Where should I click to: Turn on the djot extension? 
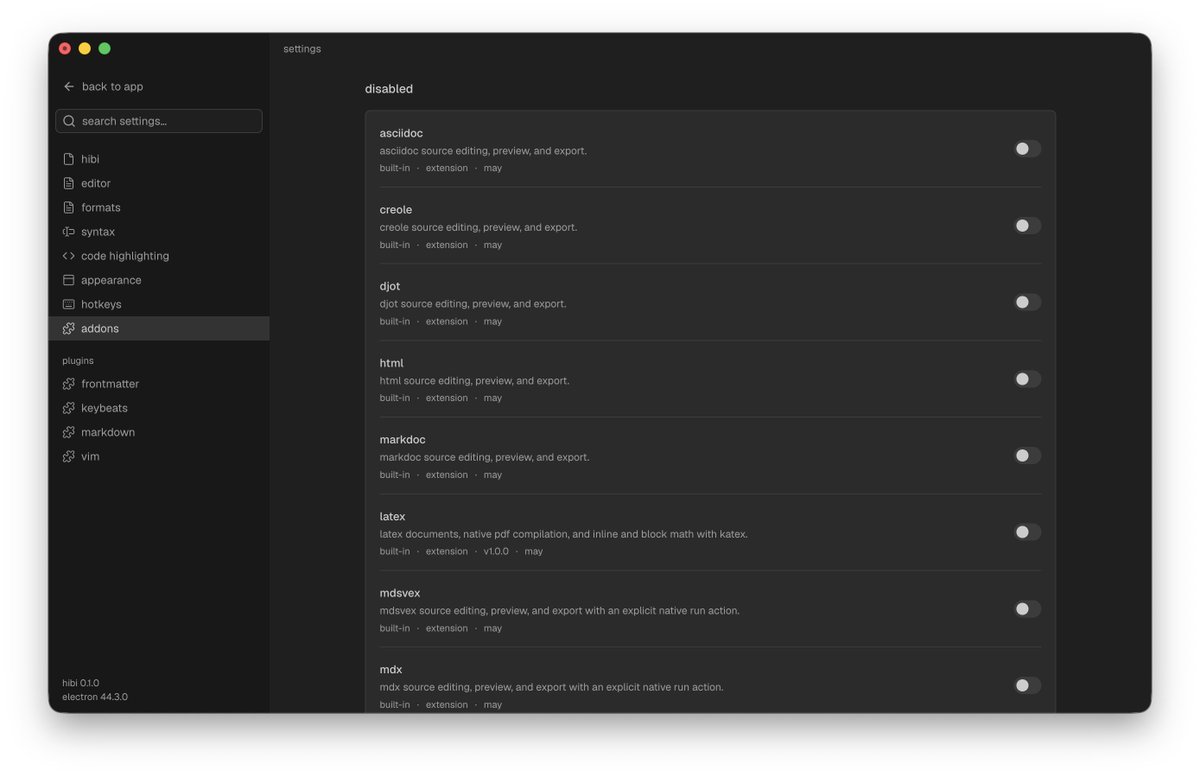point(1027,302)
